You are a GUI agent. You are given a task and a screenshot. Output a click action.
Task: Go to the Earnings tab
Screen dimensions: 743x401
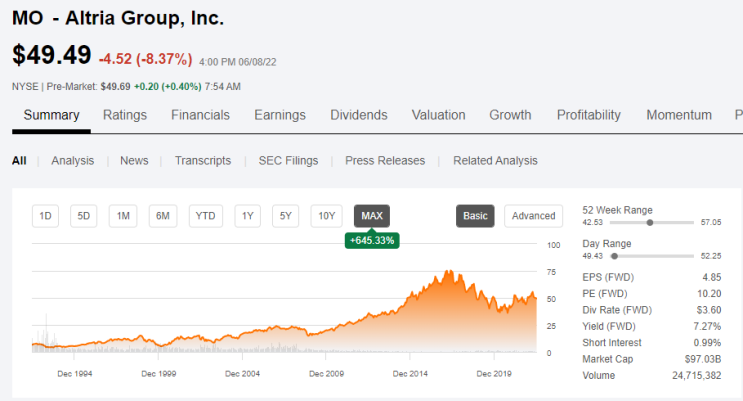tap(280, 115)
